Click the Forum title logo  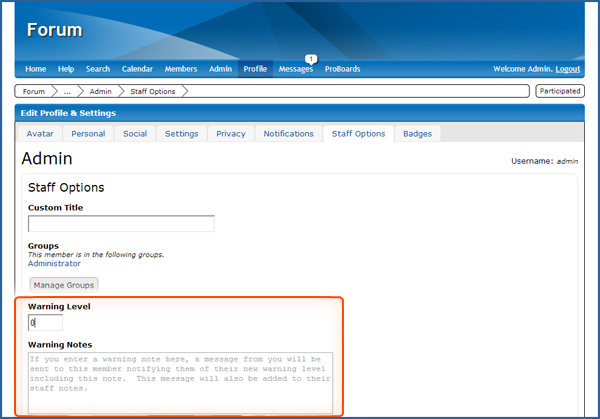click(55, 30)
